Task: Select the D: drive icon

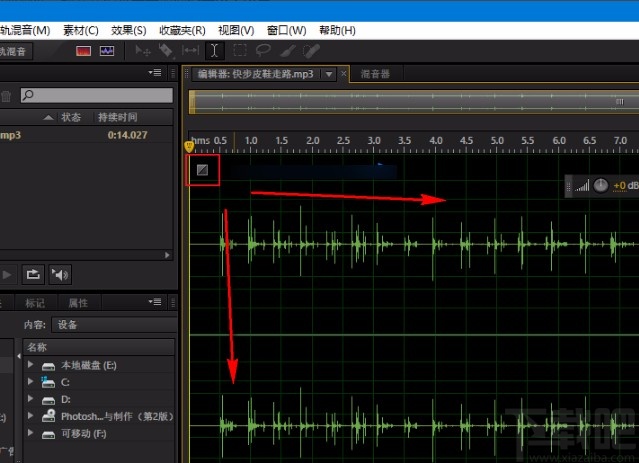Action: (48, 400)
